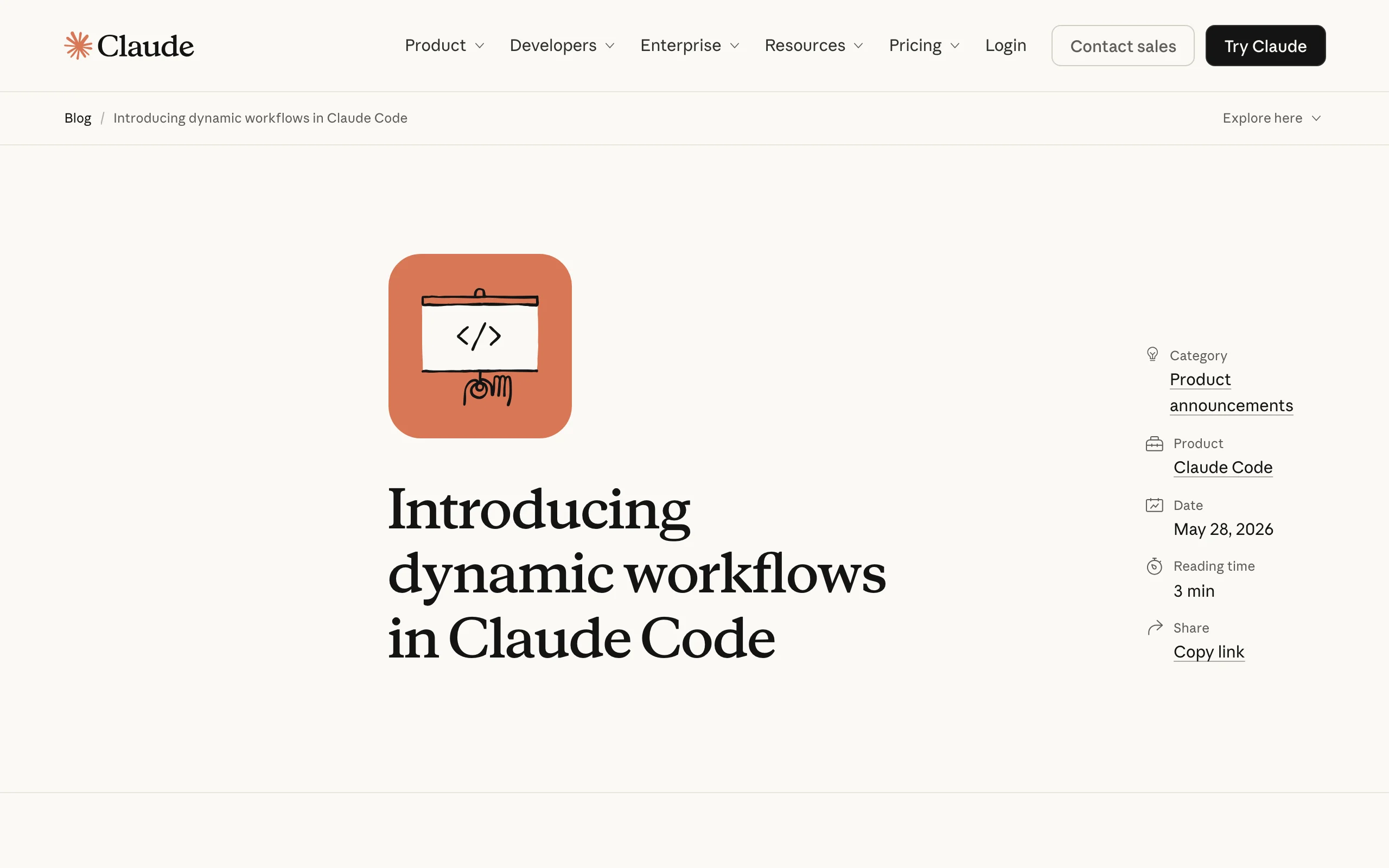
Task: Open the Enterprise navigation menu
Action: pyautogui.click(x=690, y=46)
